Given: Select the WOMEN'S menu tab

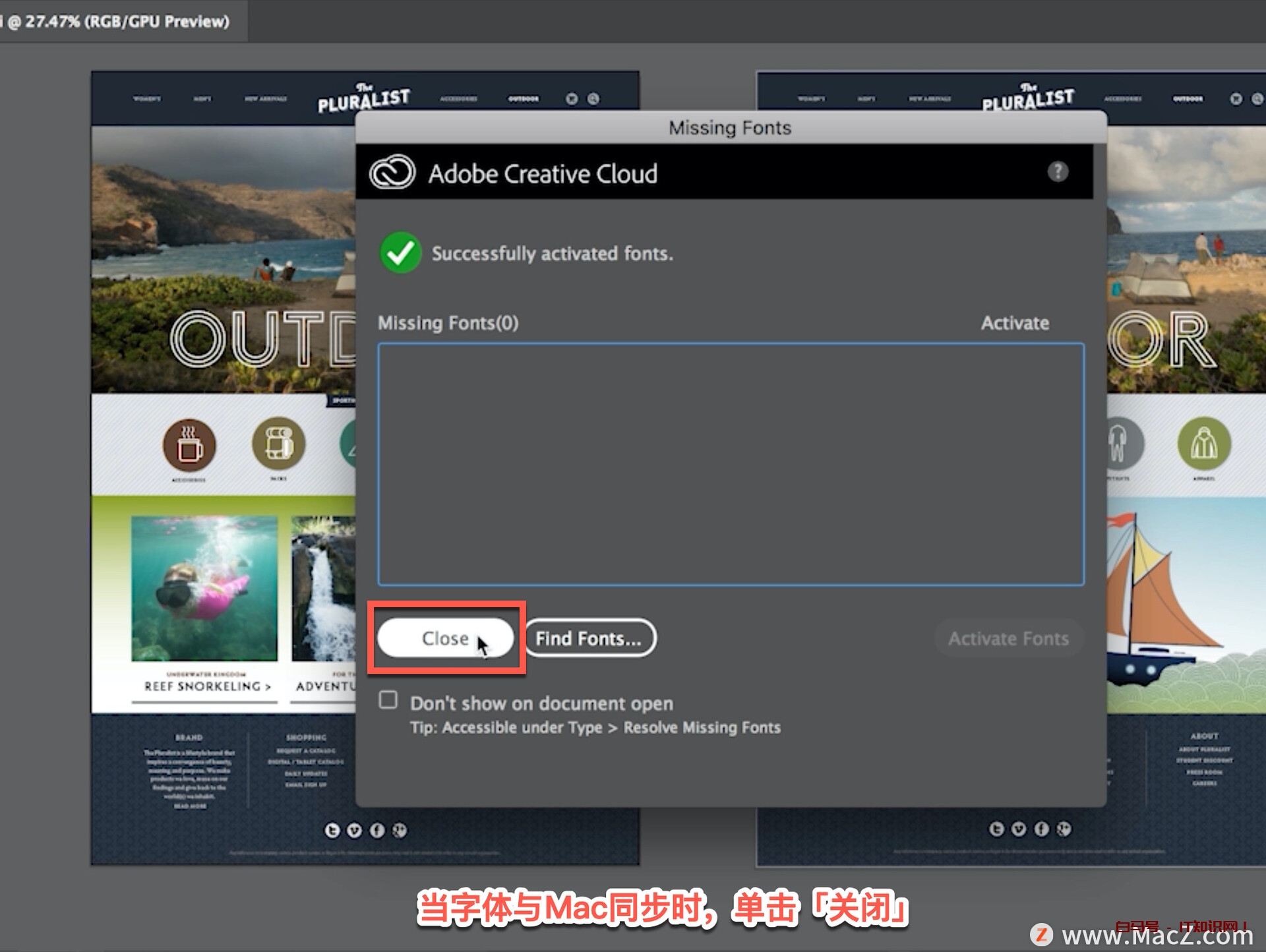Looking at the screenshot, I should pos(150,97).
